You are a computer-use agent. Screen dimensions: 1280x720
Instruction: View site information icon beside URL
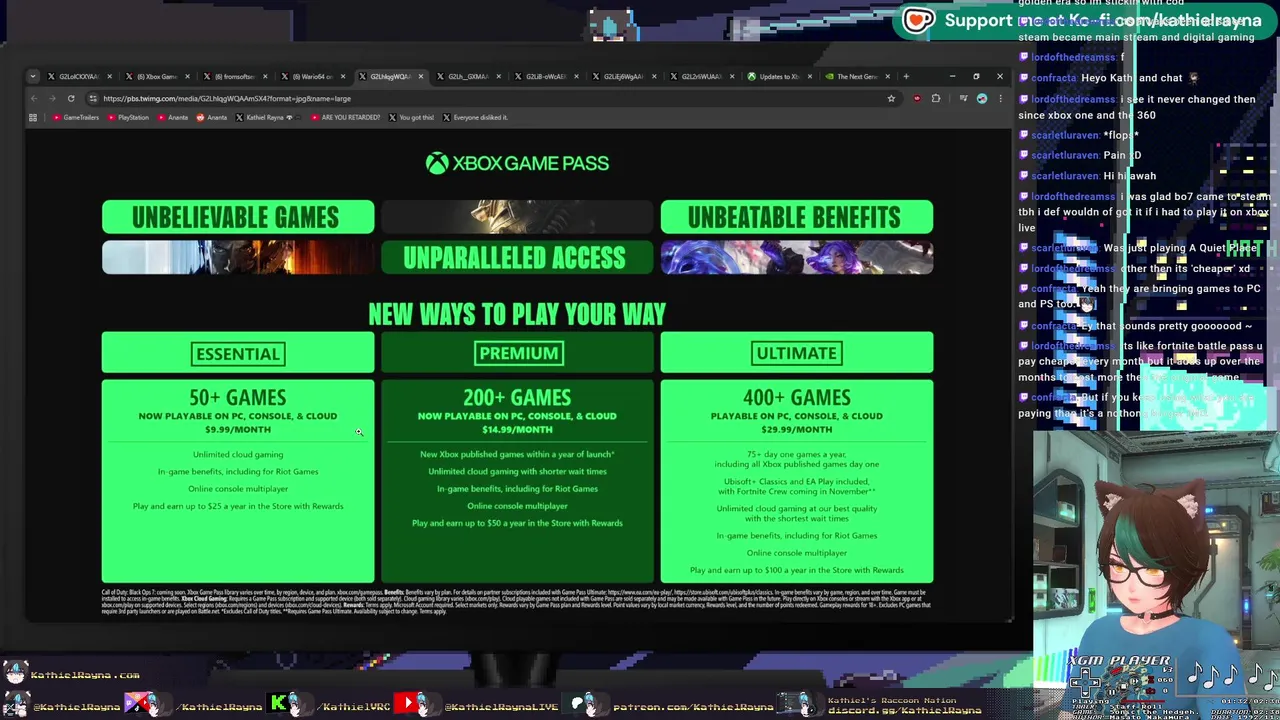coord(93,98)
